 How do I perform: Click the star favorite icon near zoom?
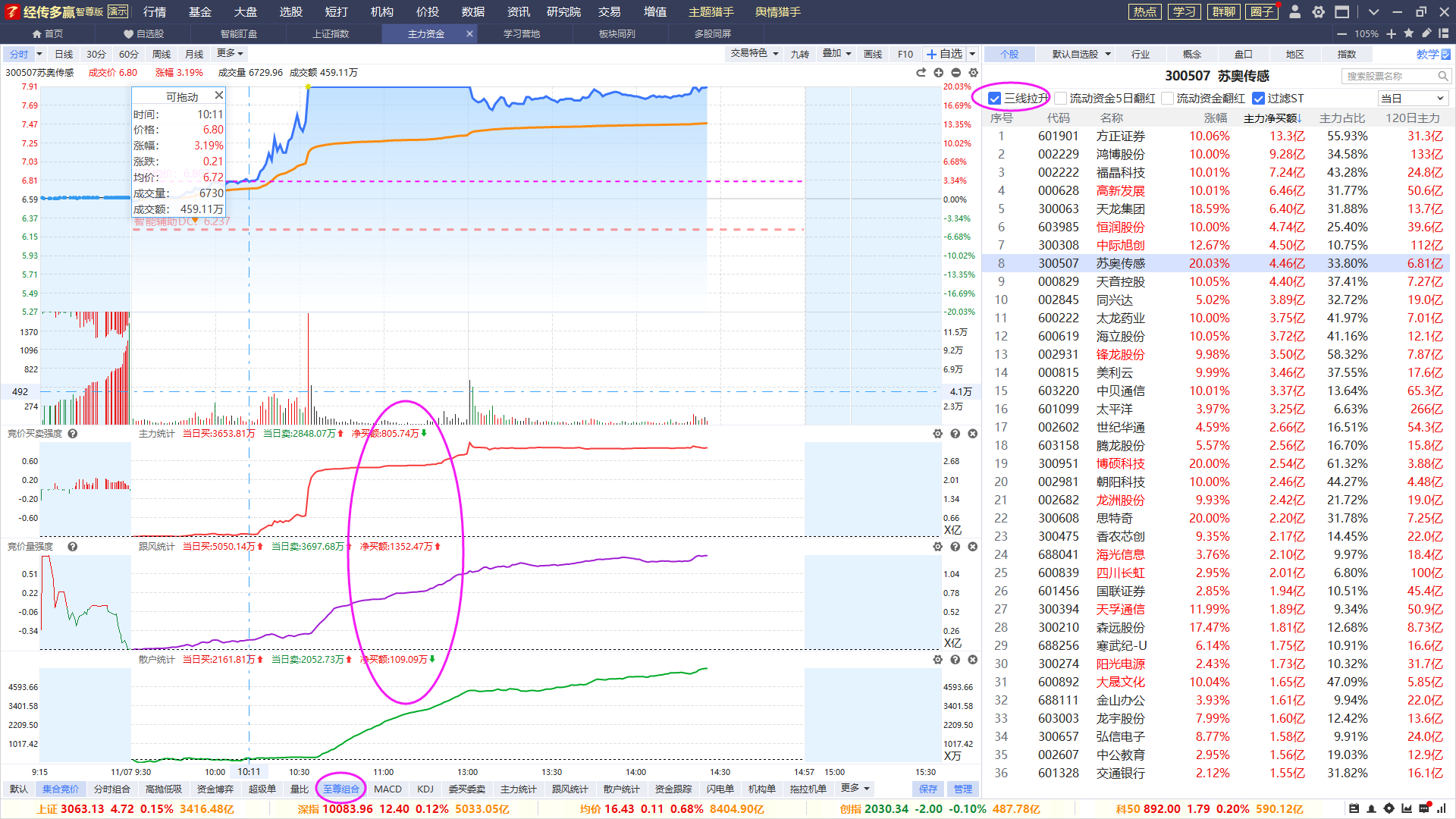tap(1409, 33)
